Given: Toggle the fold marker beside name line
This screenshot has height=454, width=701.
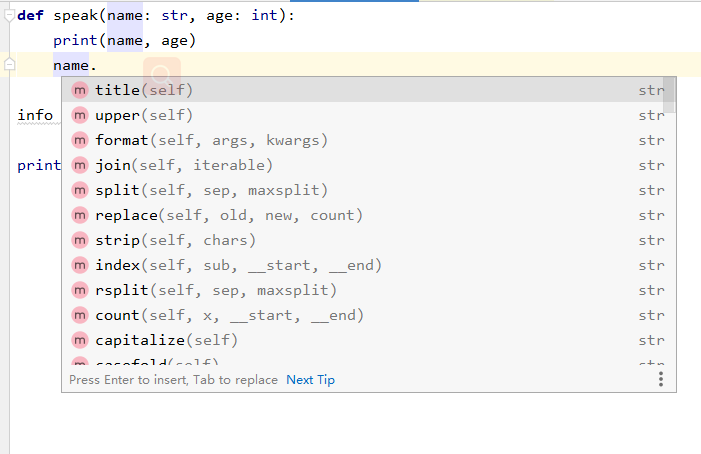Looking at the screenshot, I should point(9,65).
